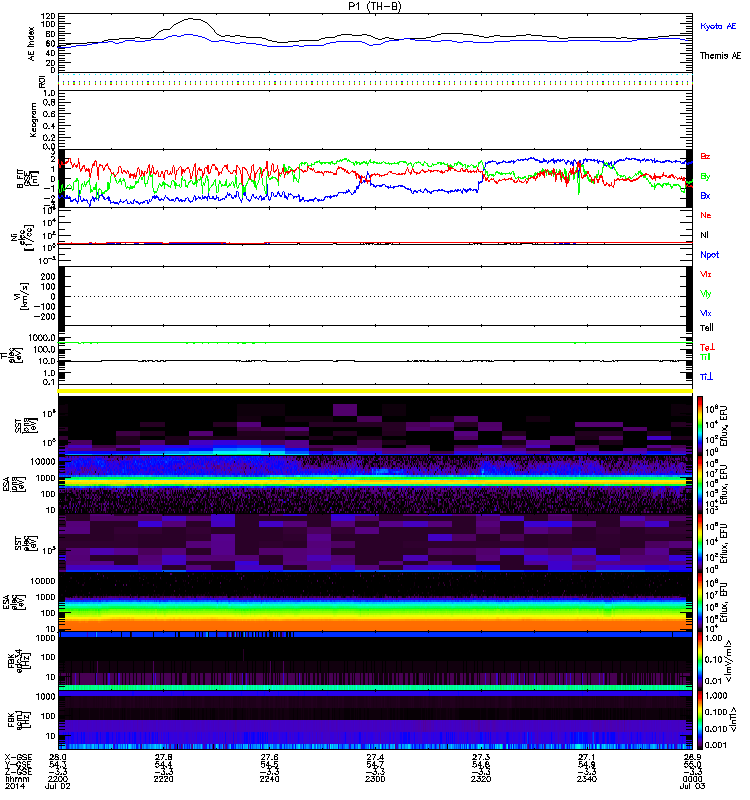Click the black AE curve peak

(x=190, y=20)
